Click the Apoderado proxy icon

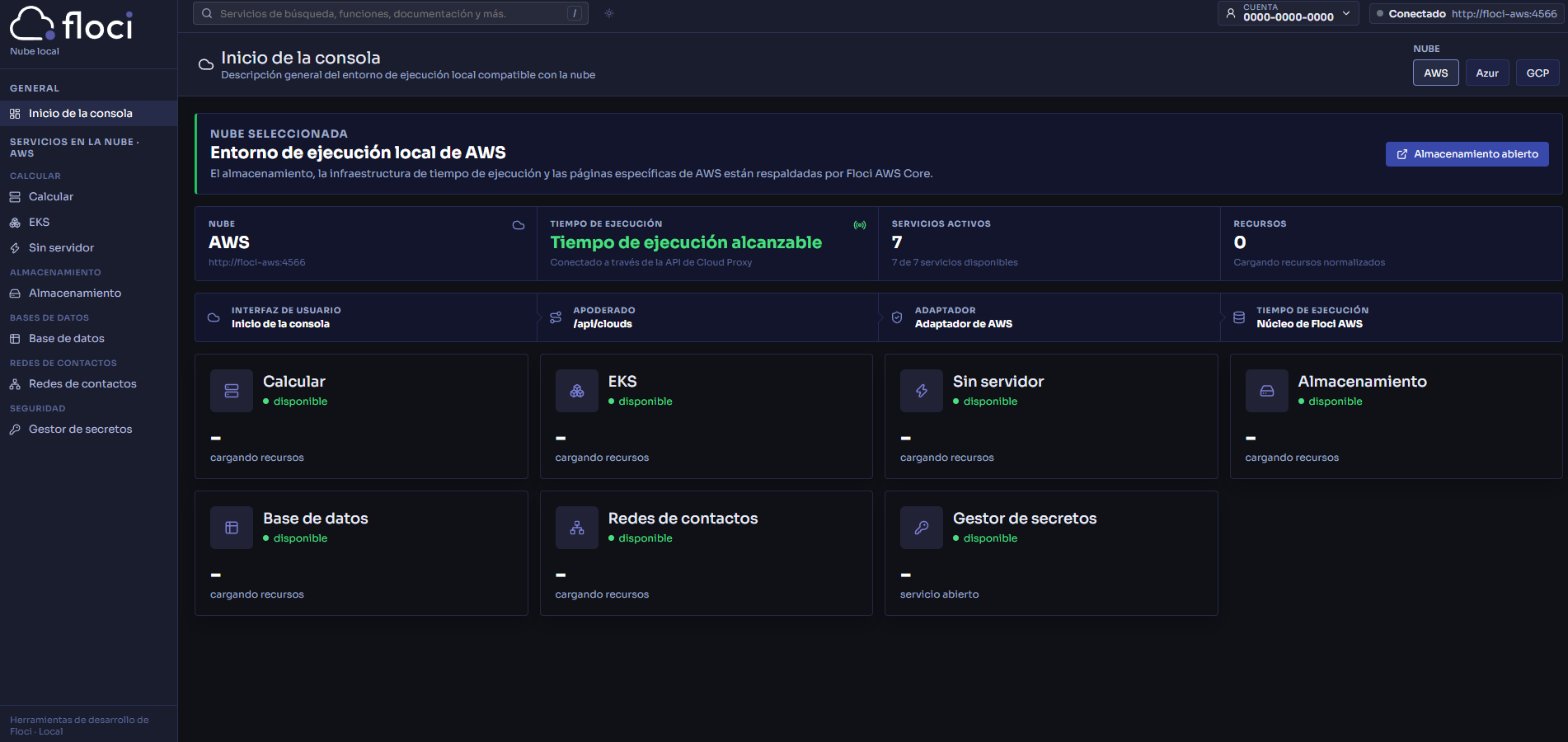tap(556, 317)
